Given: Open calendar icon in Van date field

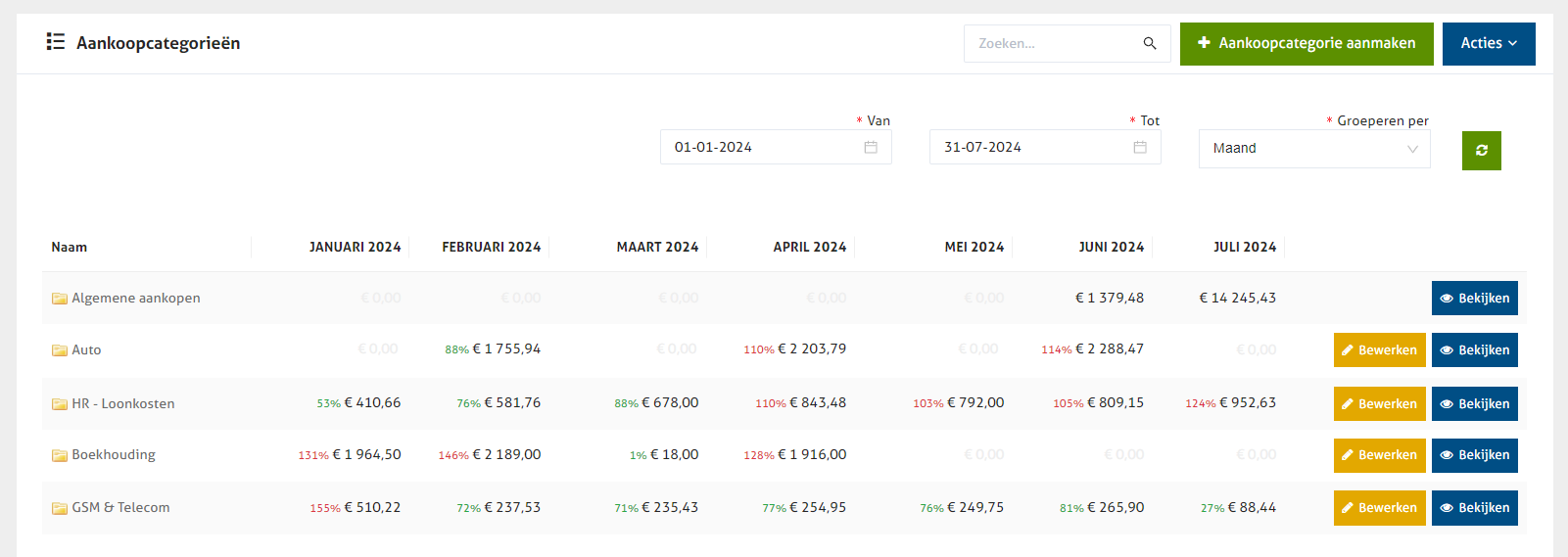Looking at the screenshot, I should (x=870, y=148).
